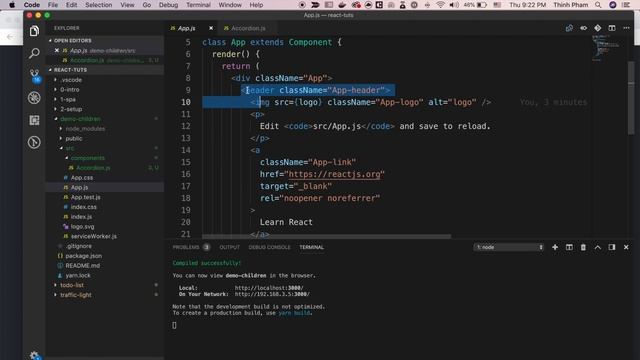Expand the node_modules folder

pos(85,129)
